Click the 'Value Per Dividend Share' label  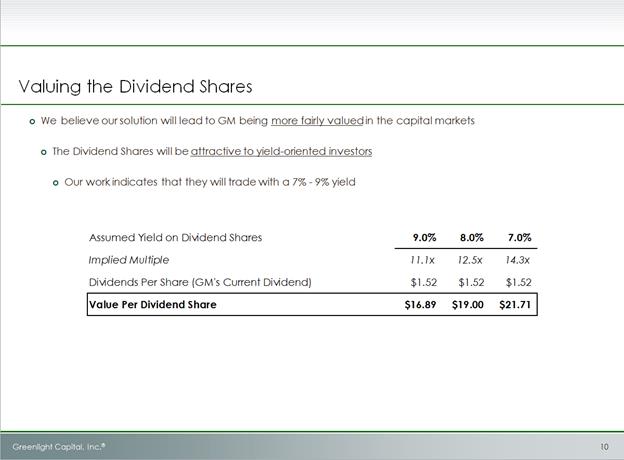tap(153, 305)
